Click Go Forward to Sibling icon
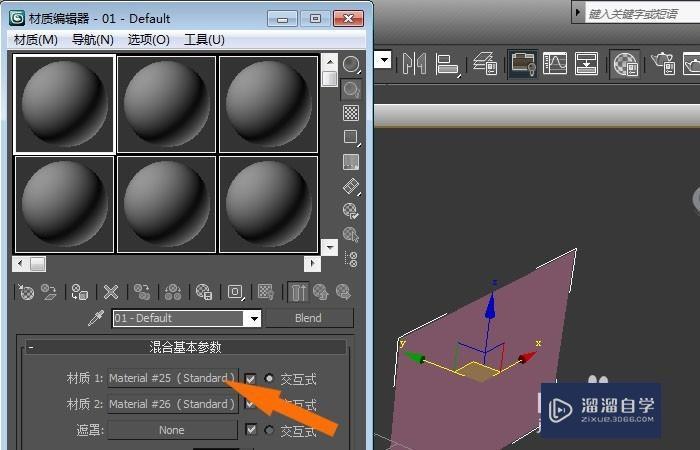700x450 pixels. [343, 292]
